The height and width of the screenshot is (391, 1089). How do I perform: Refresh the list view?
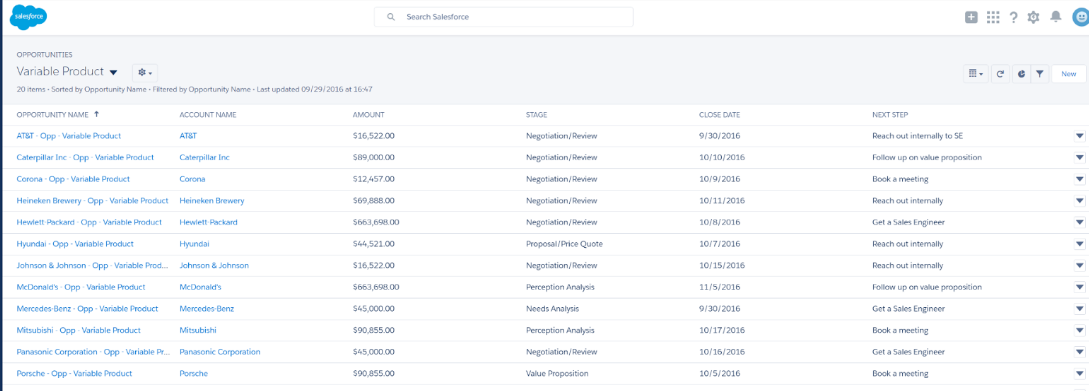1000,74
